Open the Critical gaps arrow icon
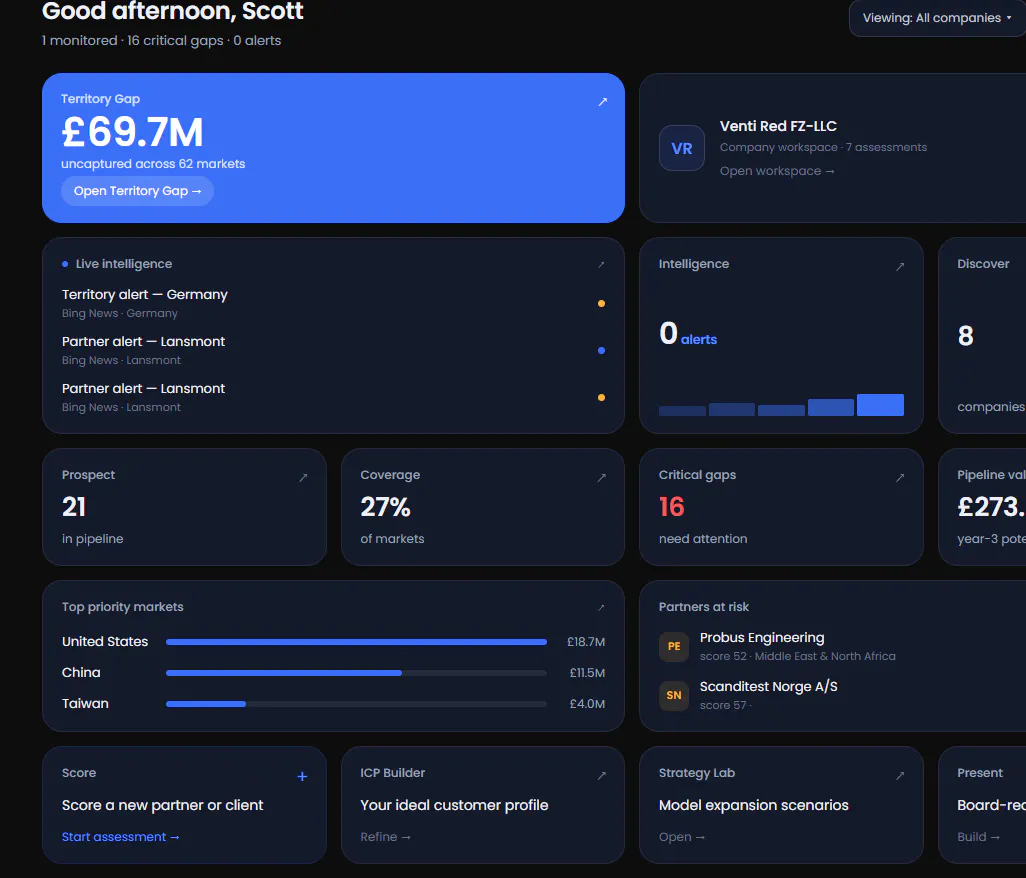 coord(900,478)
